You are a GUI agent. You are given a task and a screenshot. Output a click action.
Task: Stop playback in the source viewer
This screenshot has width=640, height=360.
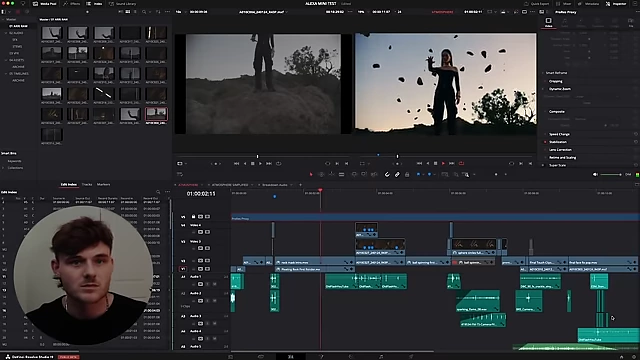(x=253, y=164)
